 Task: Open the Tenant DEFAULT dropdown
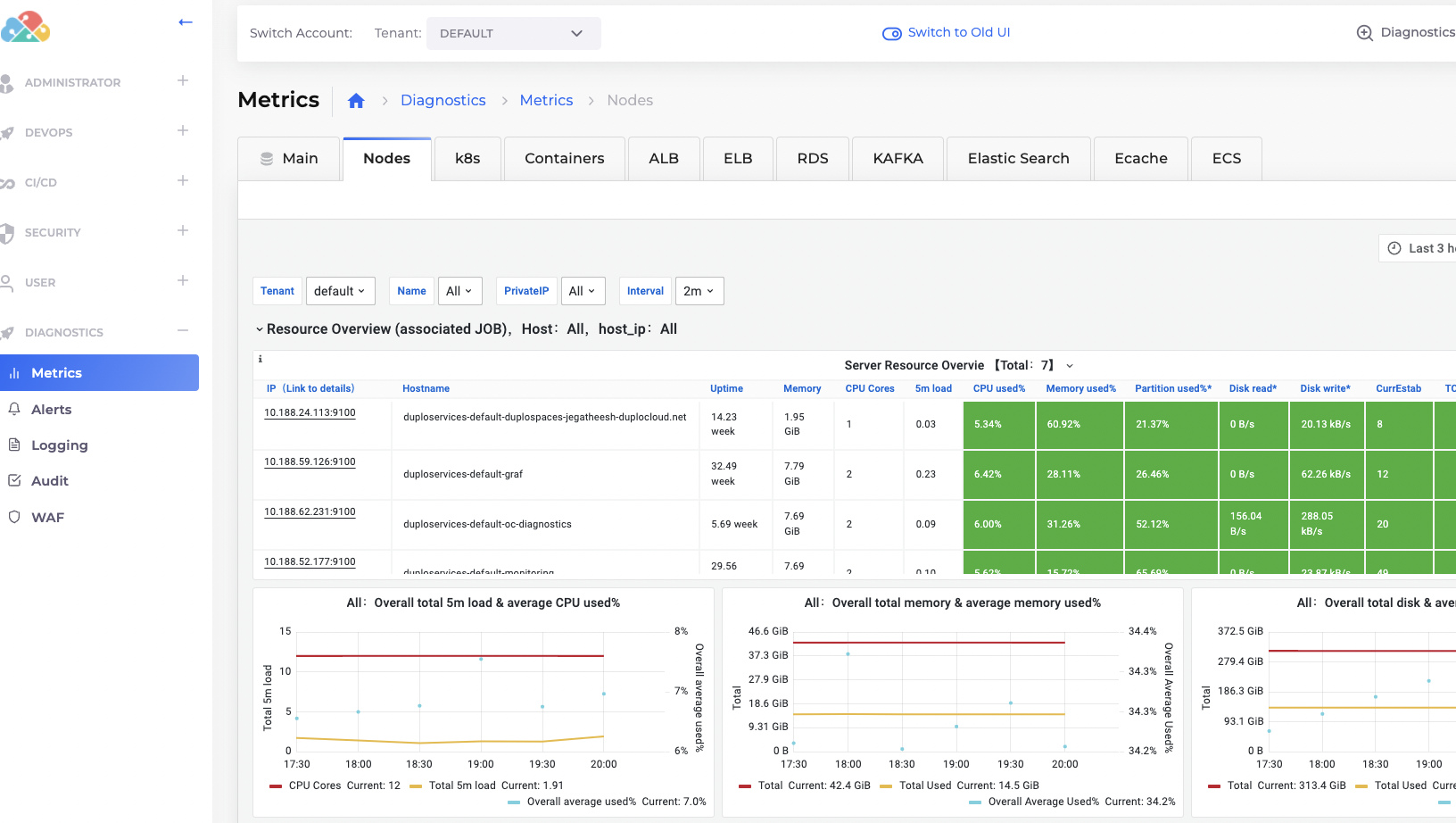pos(513,34)
